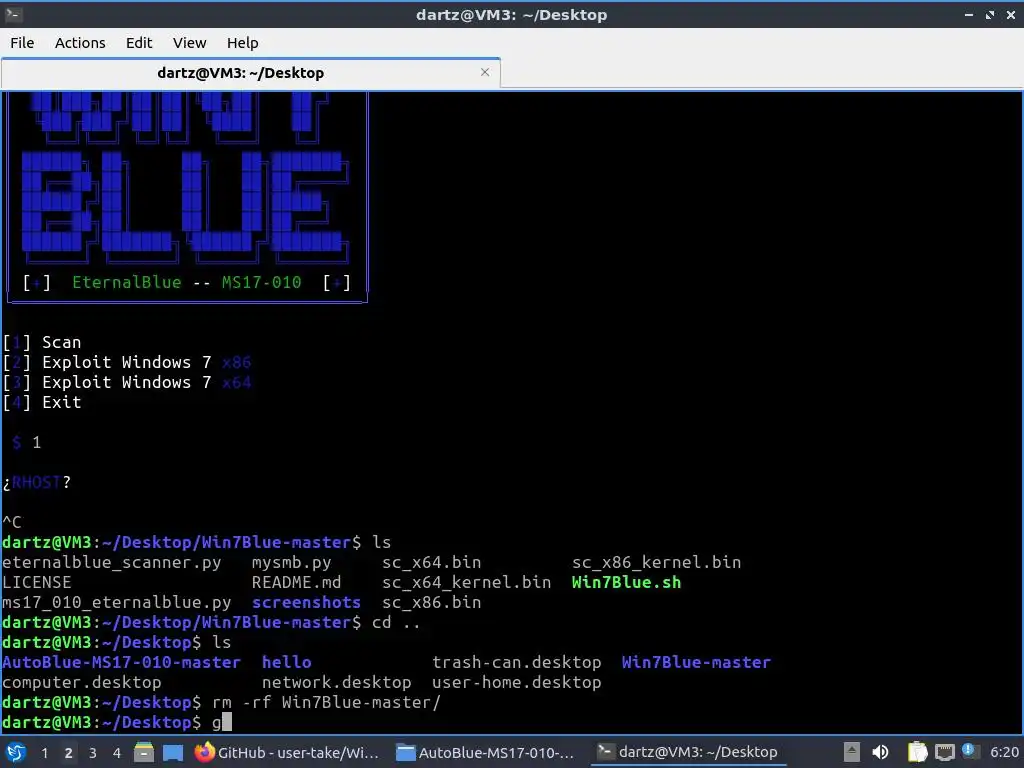Click the LICENSE file name

click(37, 583)
